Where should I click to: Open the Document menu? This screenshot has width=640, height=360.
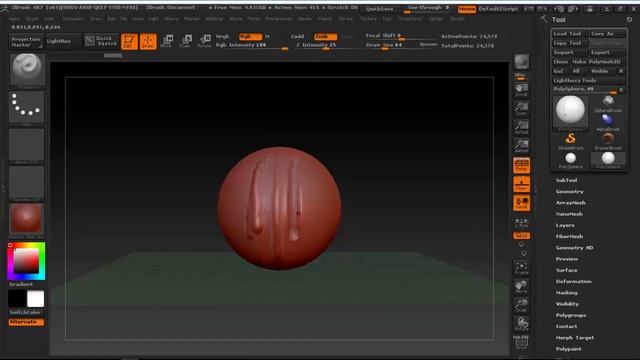tap(72, 19)
